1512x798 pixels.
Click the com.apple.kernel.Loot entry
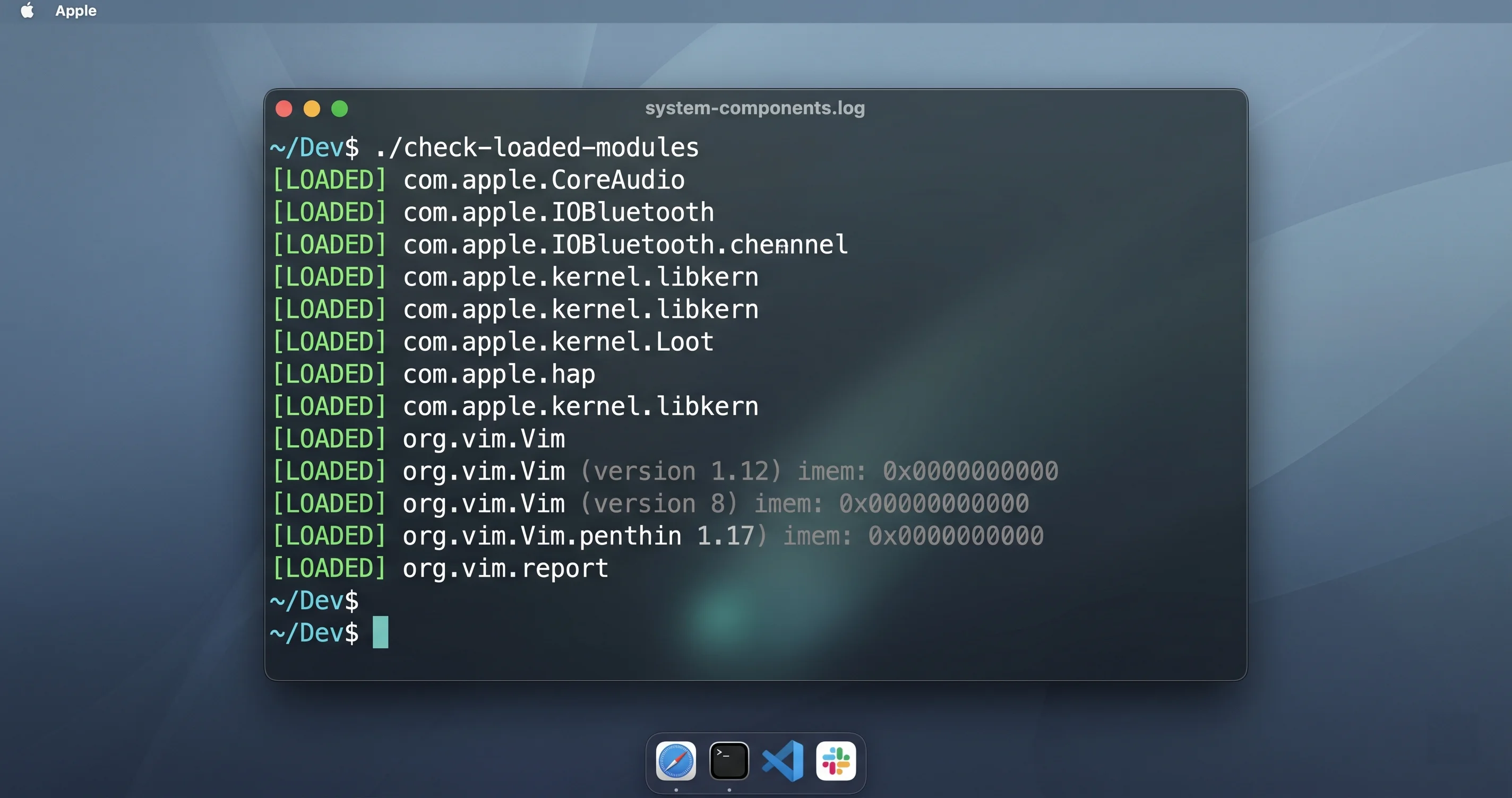[x=493, y=342]
